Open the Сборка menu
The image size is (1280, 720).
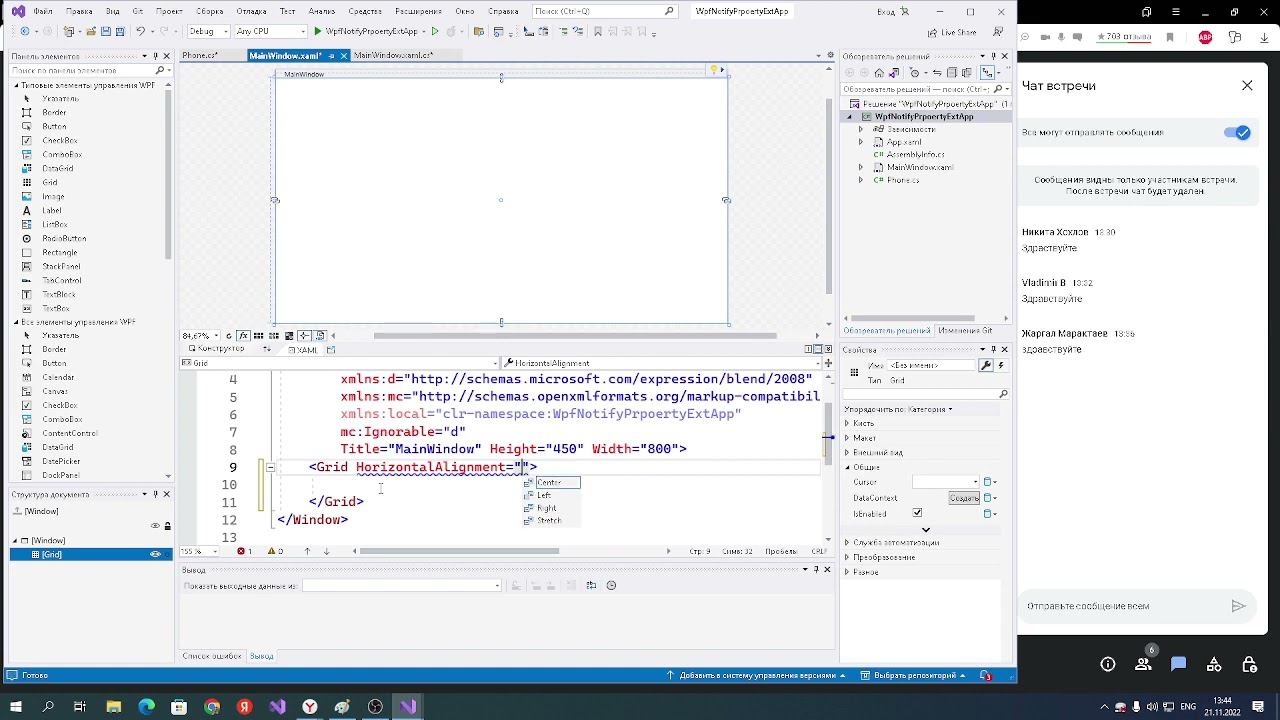209,11
